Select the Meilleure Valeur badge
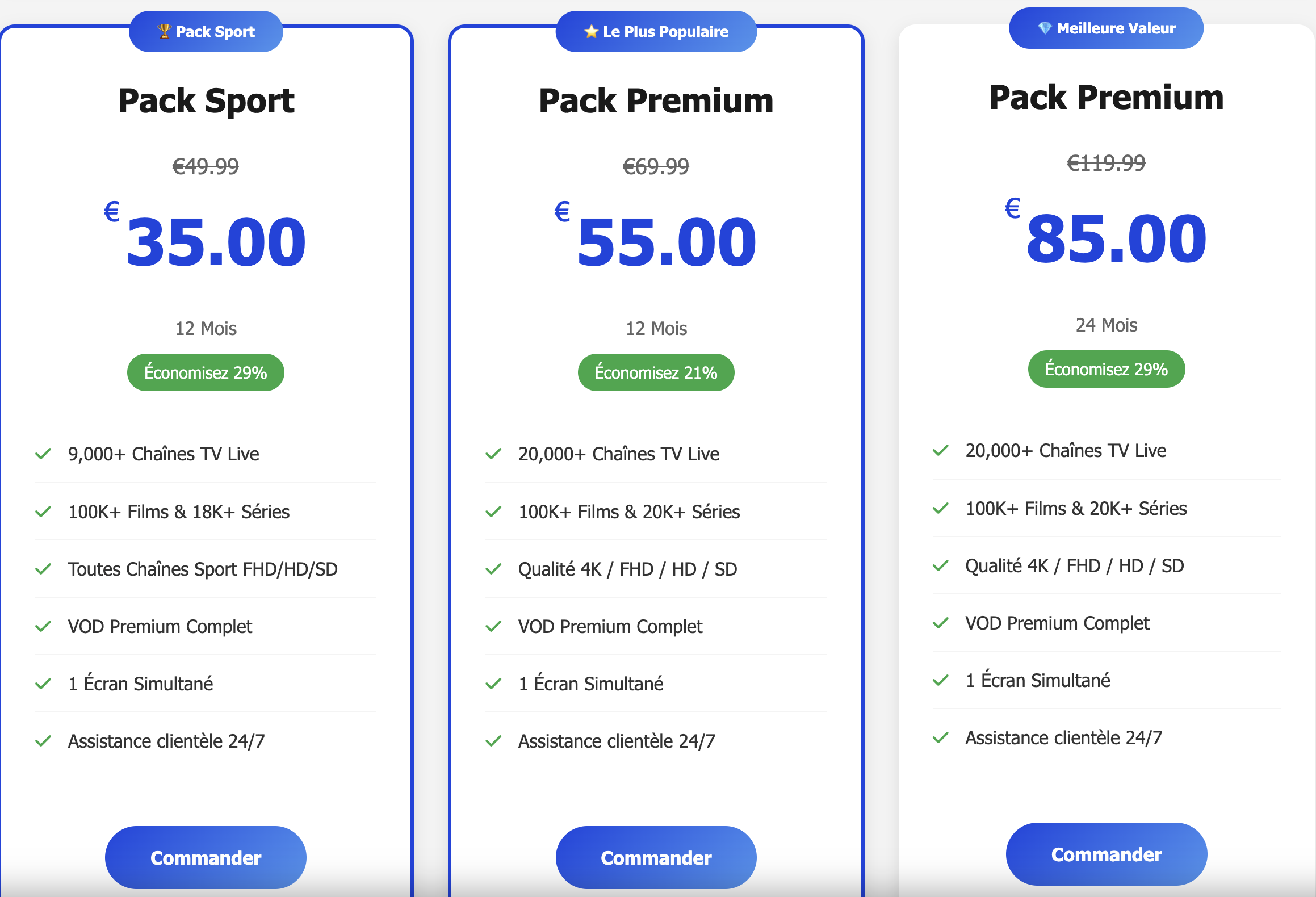1316x897 pixels. [1105, 28]
